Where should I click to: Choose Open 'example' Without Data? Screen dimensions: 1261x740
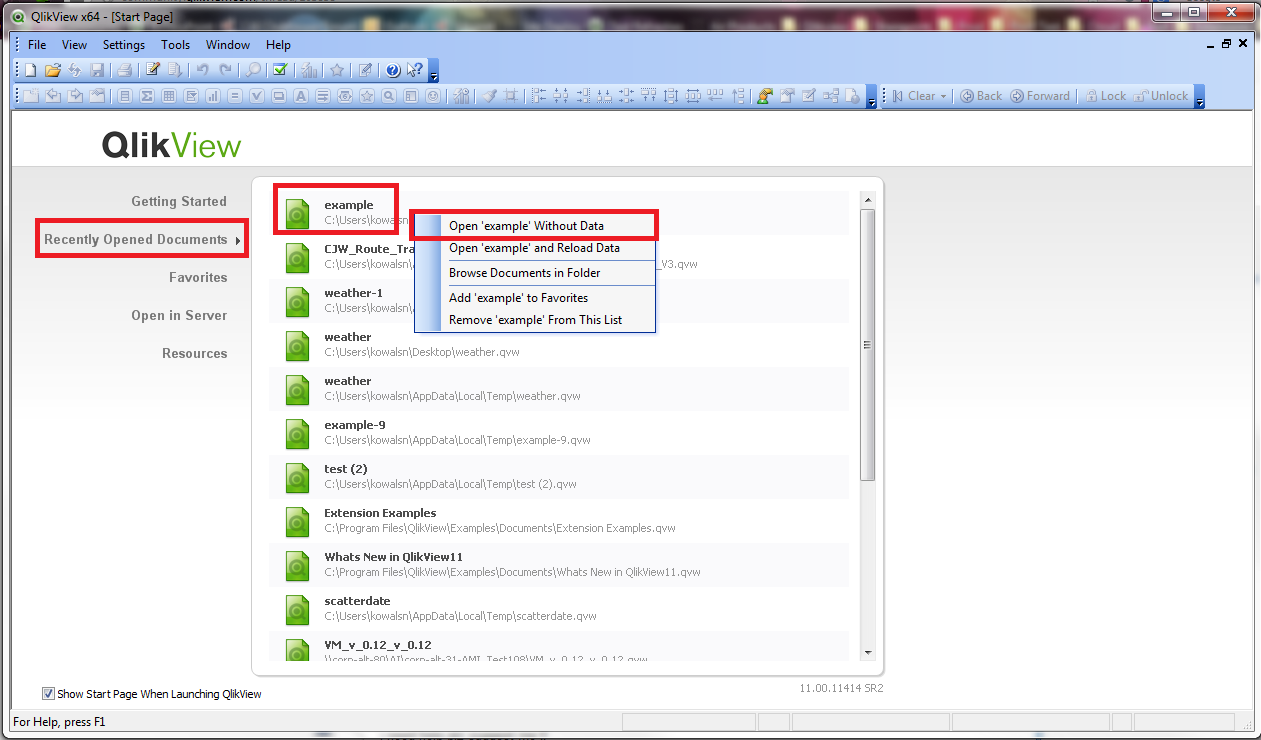coord(535,226)
